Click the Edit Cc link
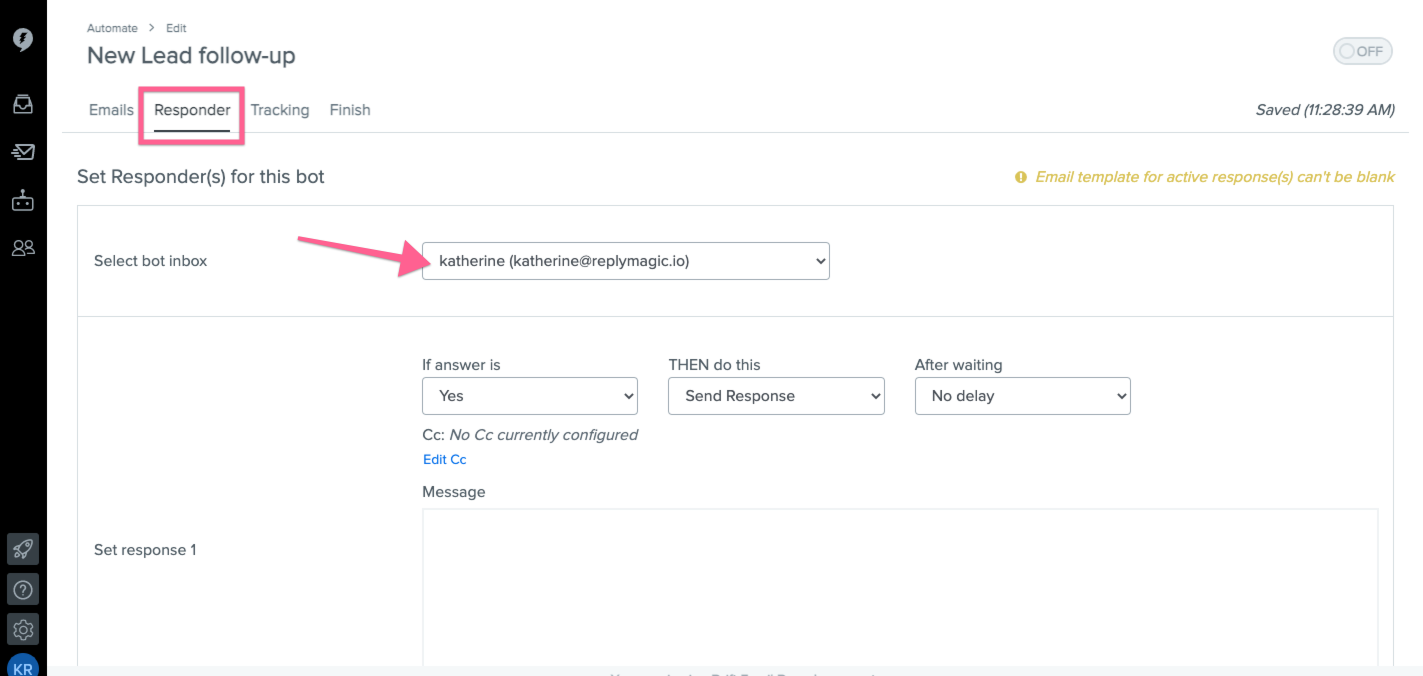The height and width of the screenshot is (676, 1423). (x=445, y=460)
